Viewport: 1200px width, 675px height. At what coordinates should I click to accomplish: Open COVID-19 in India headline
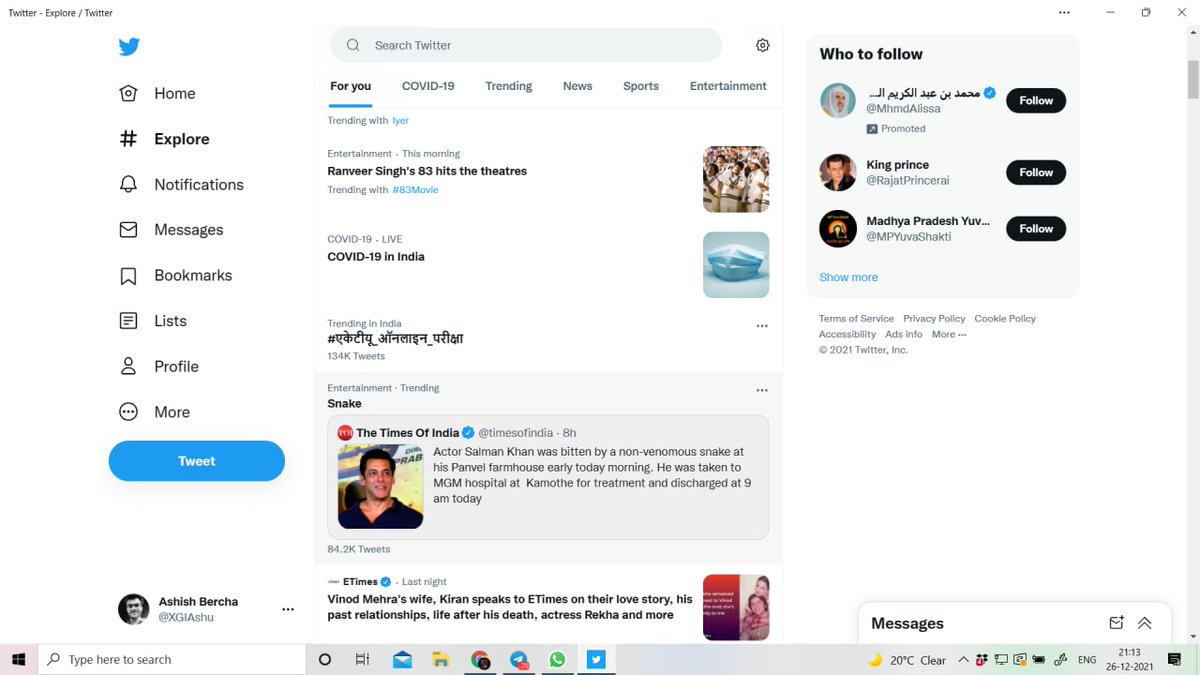(376, 257)
